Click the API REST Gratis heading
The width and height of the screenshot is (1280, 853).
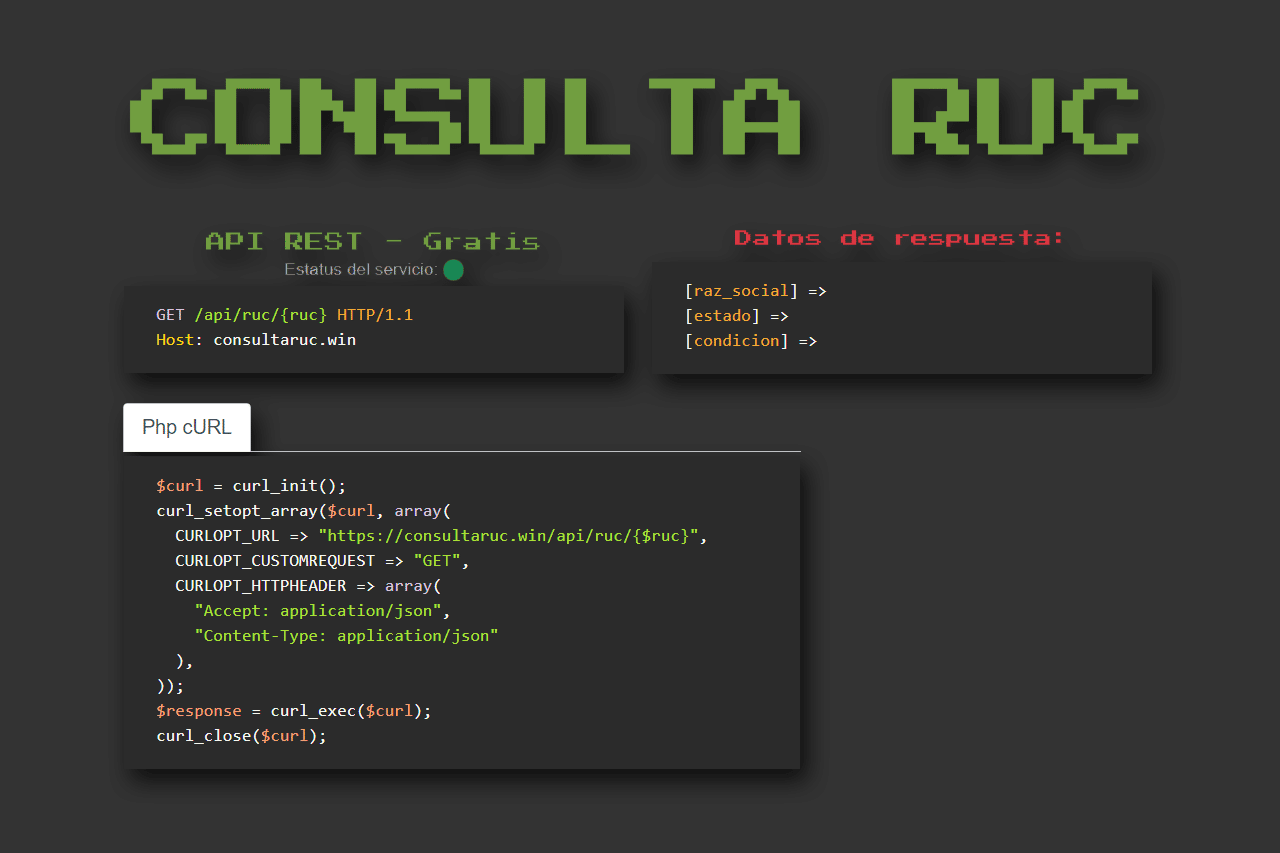[x=371, y=240]
